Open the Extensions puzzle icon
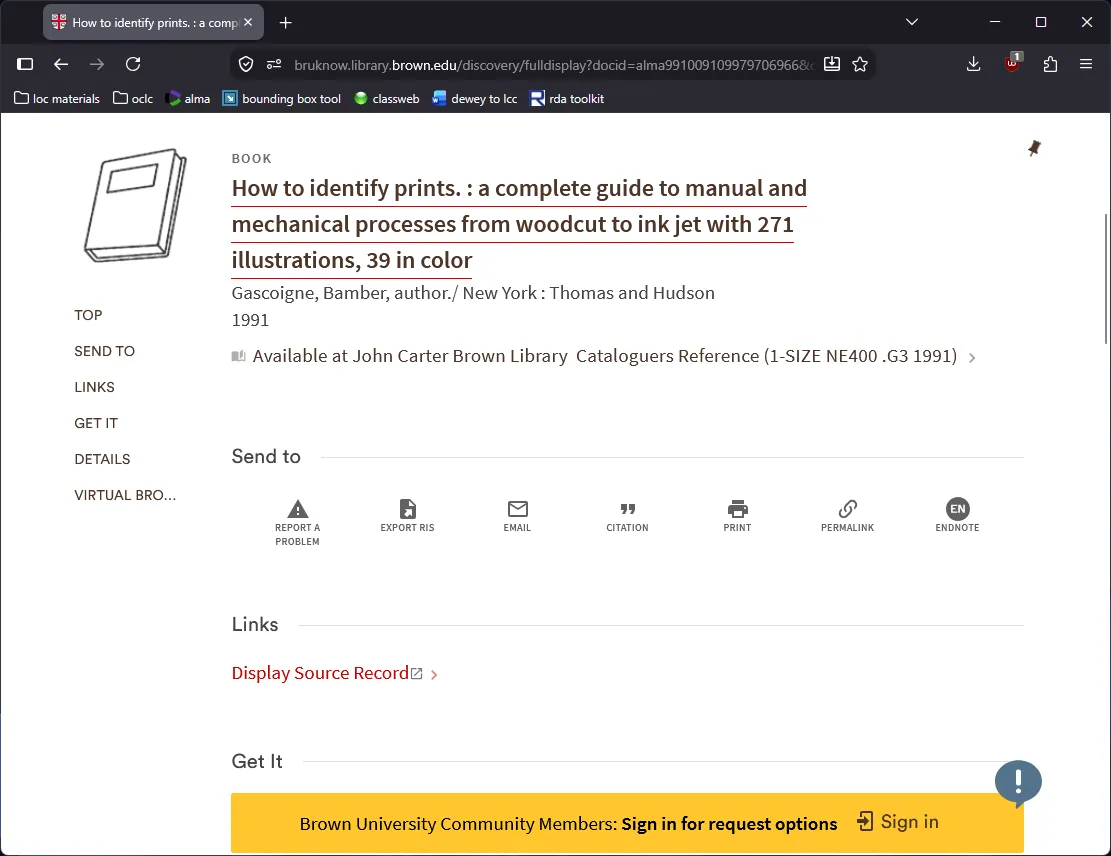Screen dimensions: 1111x856 (x=1050, y=64)
